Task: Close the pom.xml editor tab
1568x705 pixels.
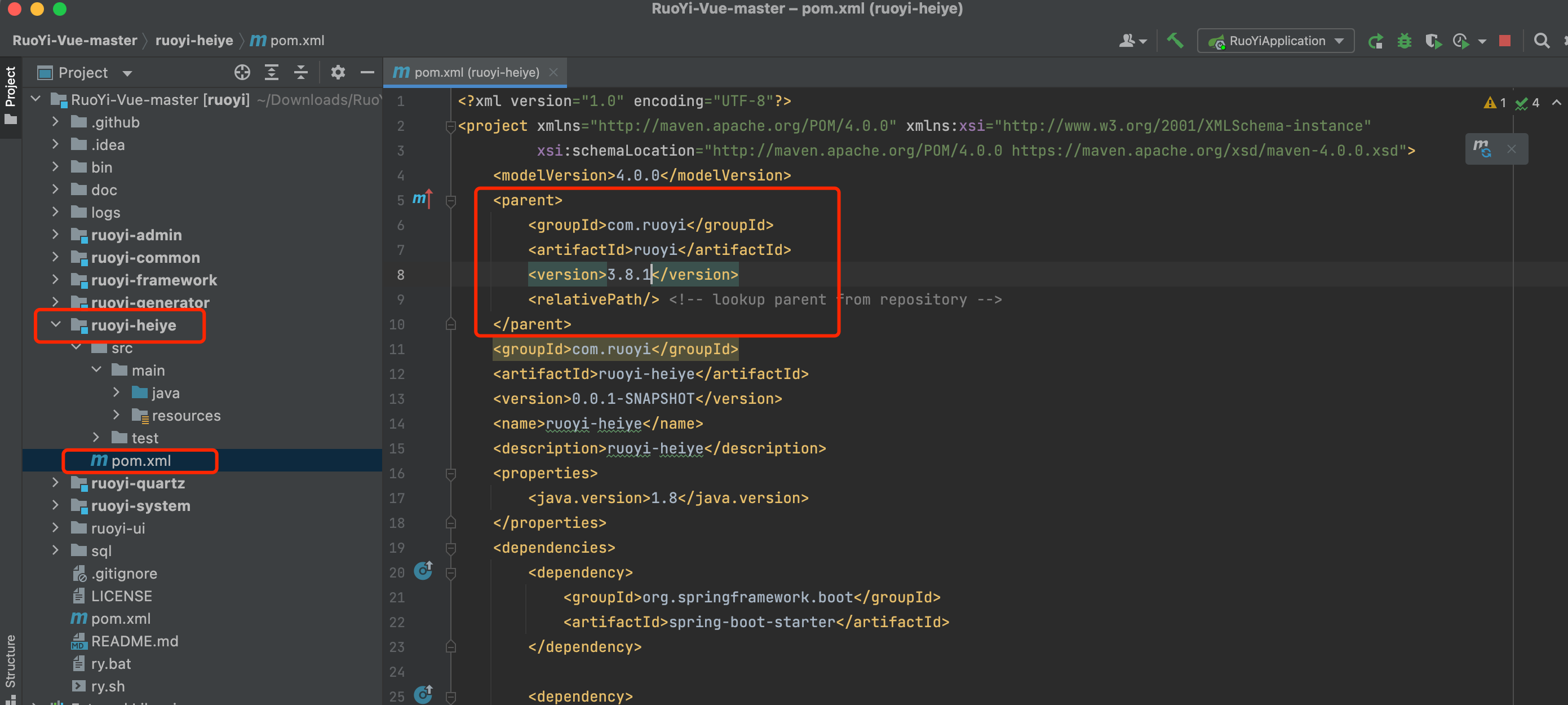Action: pos(553,72)
